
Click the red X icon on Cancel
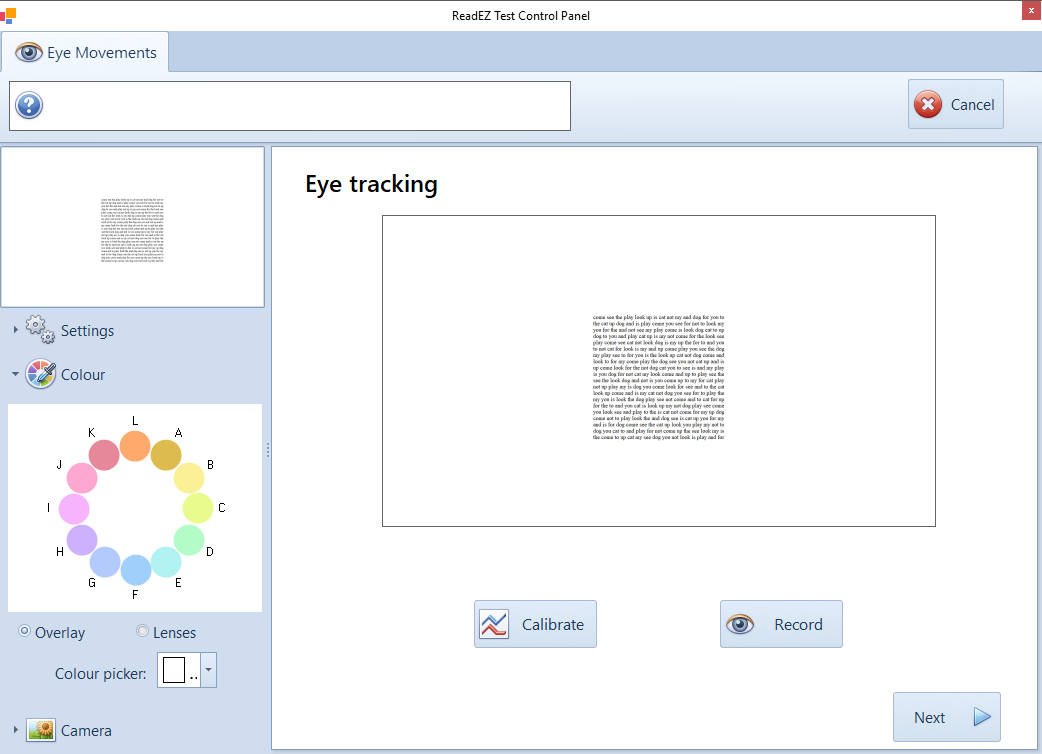tap(928, 105)
